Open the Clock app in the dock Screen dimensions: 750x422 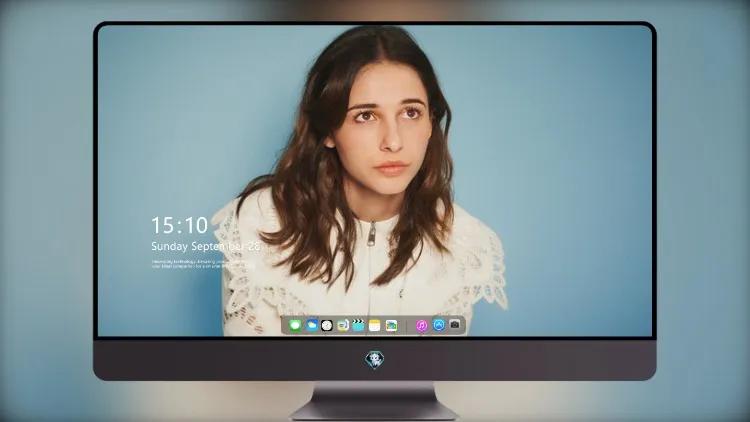point(327,326)
